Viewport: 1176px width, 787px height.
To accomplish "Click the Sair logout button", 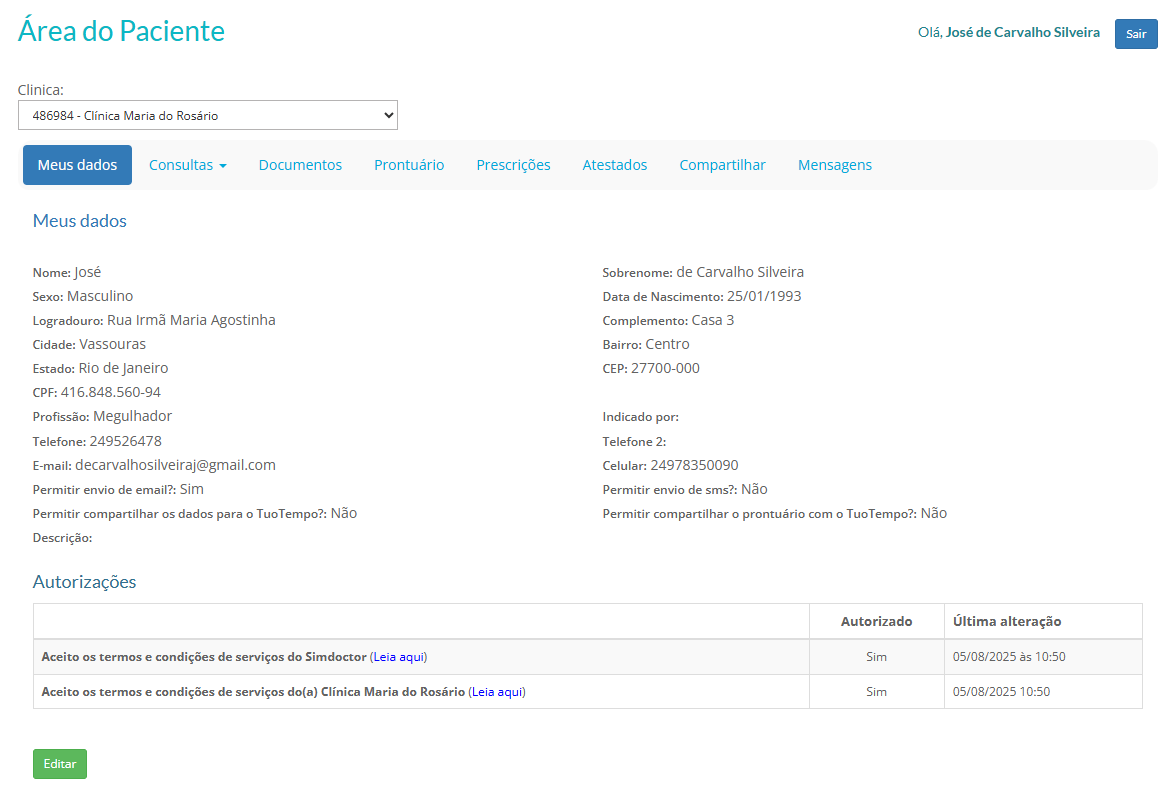I will click(x=1135, y=34).
